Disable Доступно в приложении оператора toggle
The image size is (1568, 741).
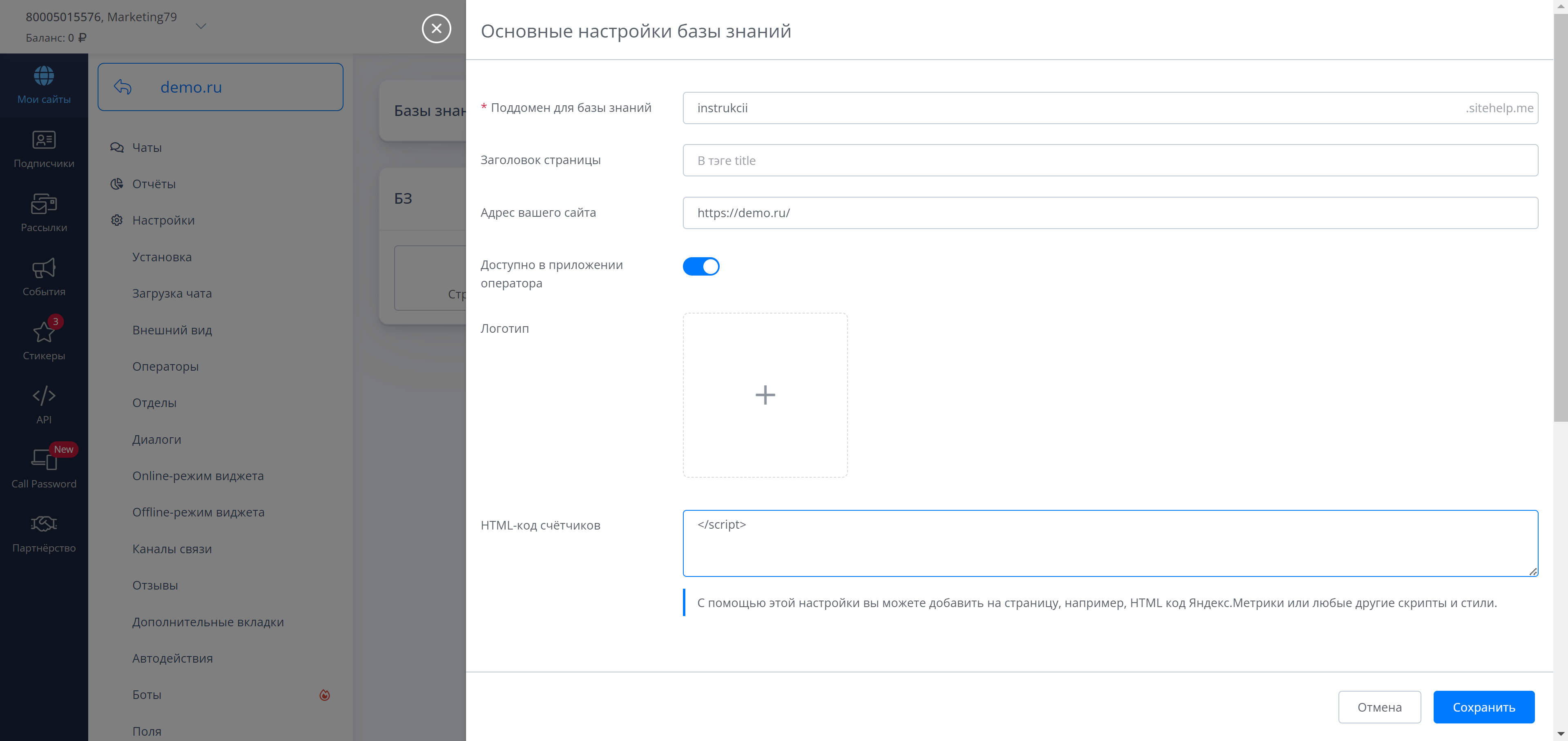click(x=700, y=267)
